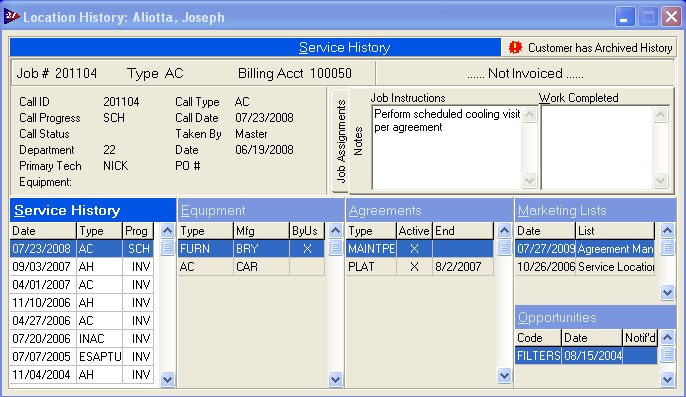Click the Mfg column header in Equipment
686x397 pixels.
pos(261,231)
